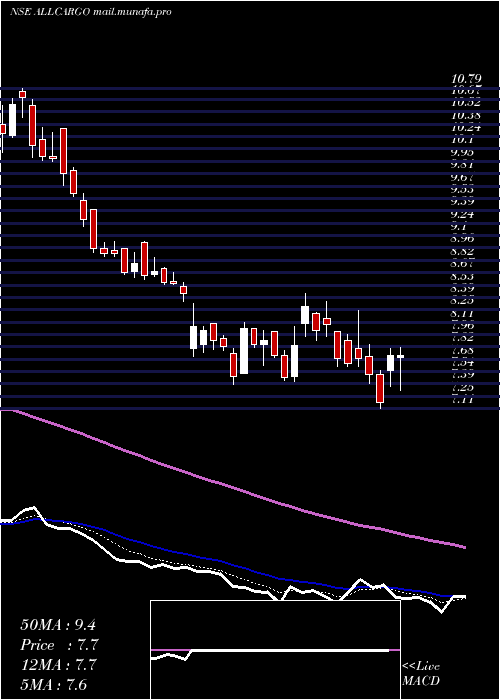Click the 7.82 price axis label

pyautogui.click(x=464, y=338)
